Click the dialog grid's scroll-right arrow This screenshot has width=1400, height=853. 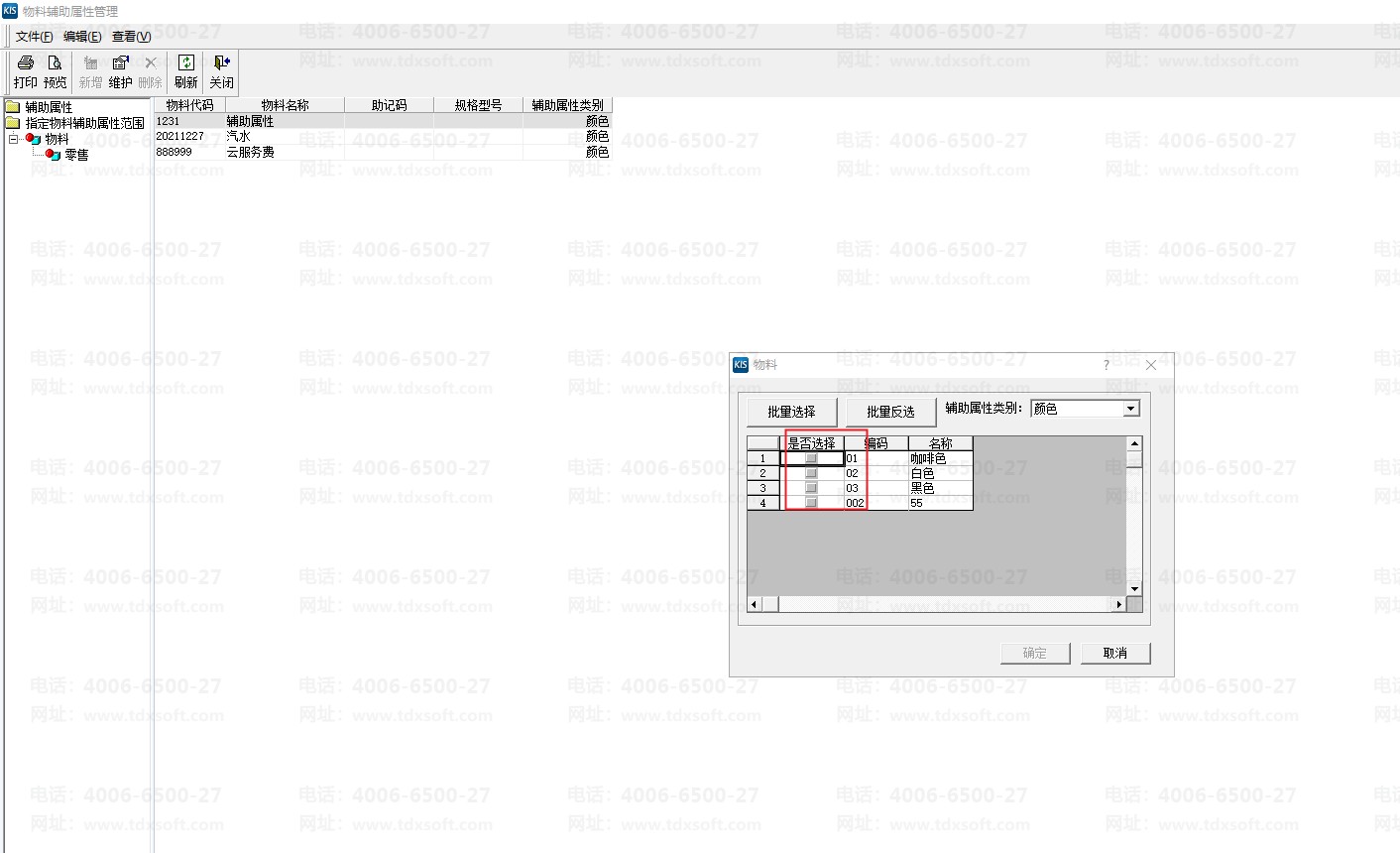click(1119, 604)
